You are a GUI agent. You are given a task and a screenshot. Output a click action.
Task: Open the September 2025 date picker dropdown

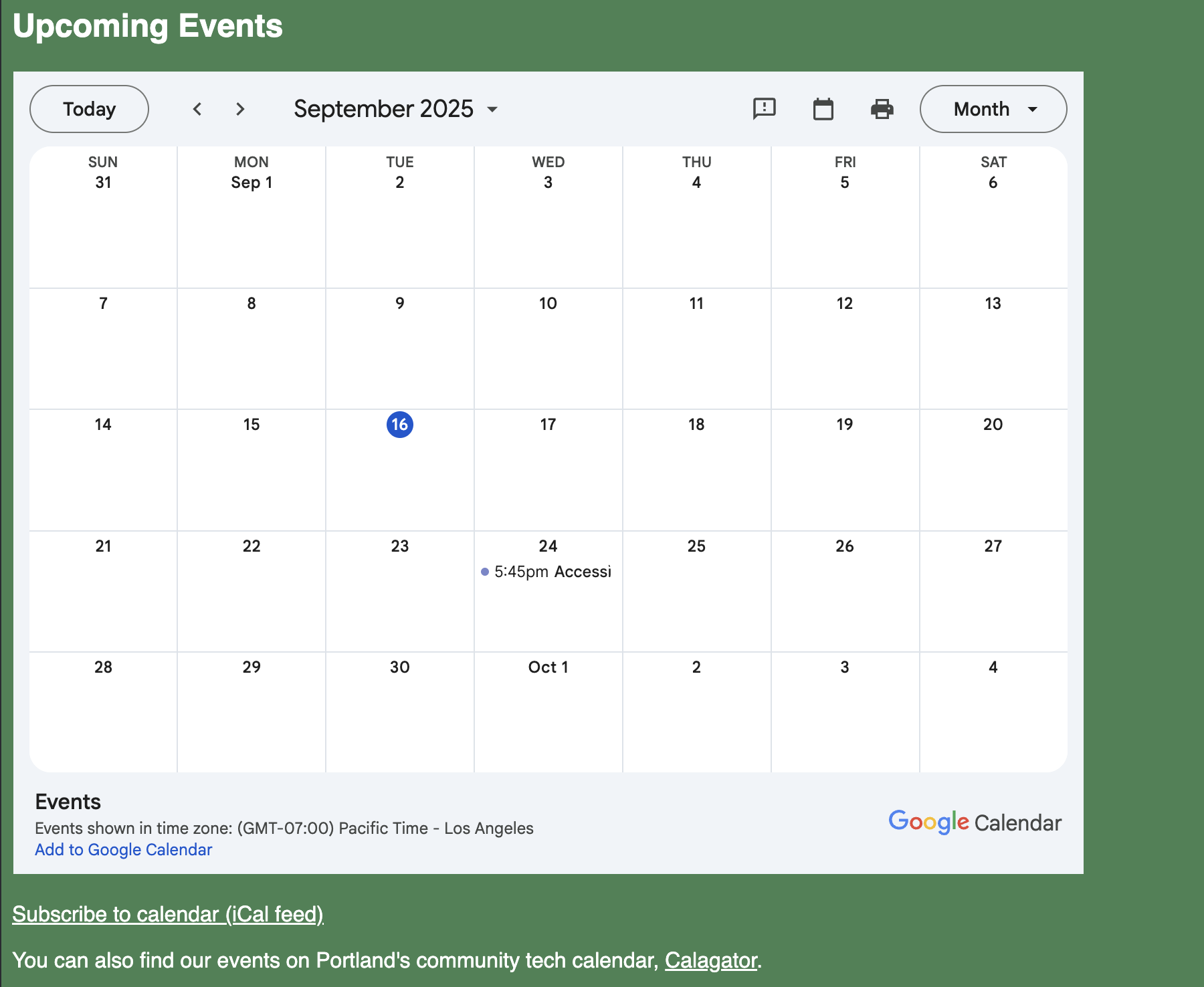click(x=396, y=109)
